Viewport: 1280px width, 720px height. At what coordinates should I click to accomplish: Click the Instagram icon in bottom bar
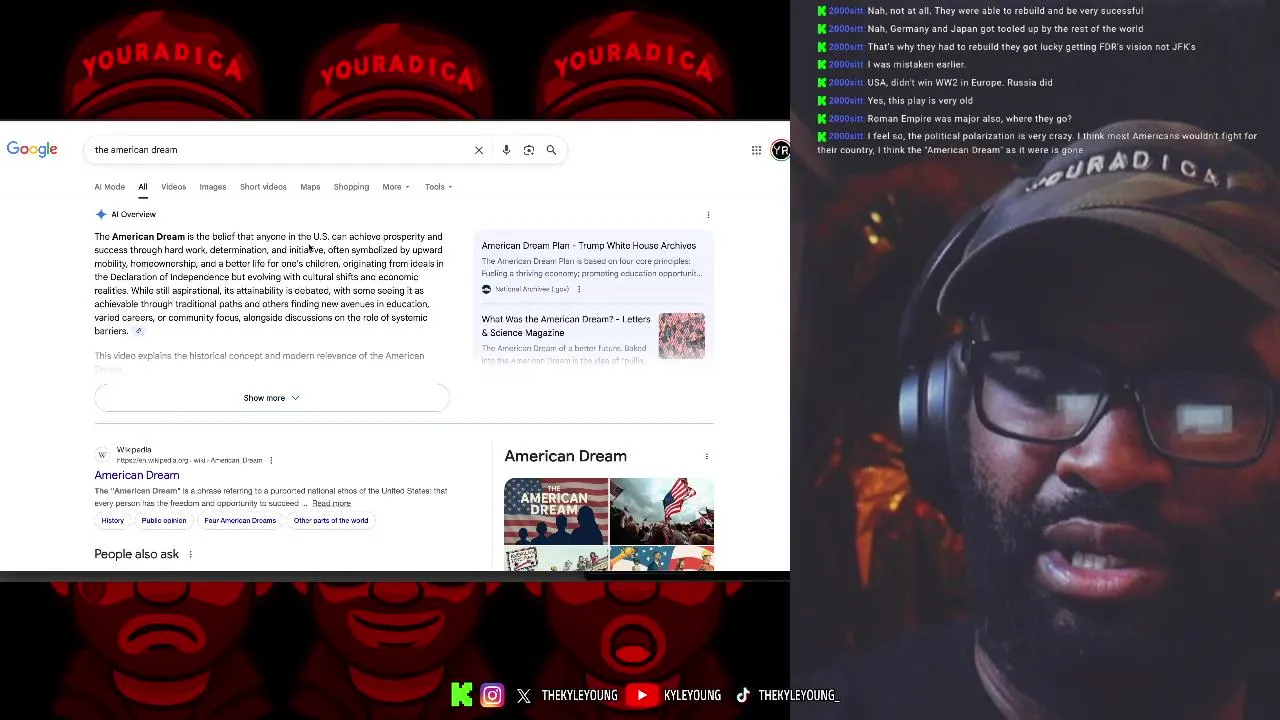[492, 695]
